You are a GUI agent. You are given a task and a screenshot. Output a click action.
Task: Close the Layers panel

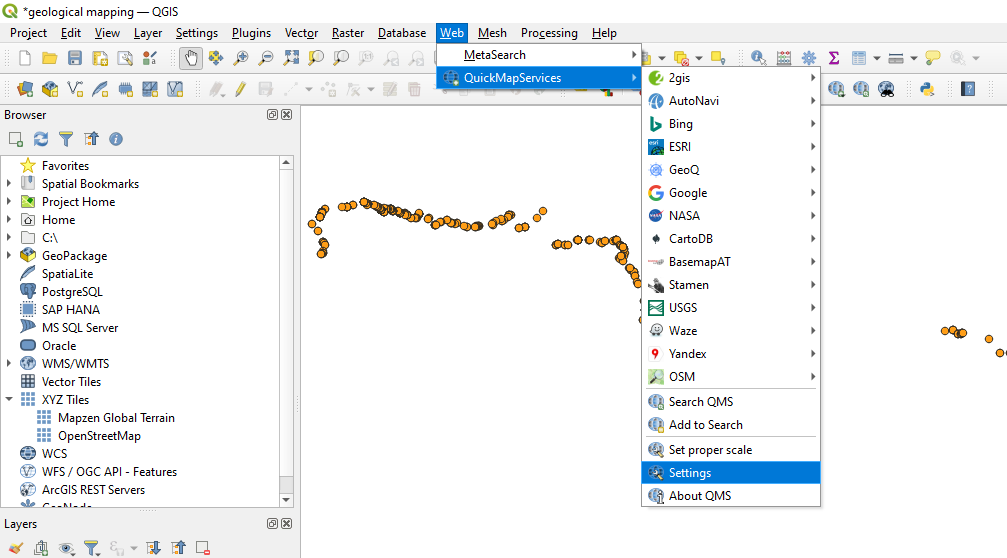(286, 523)
